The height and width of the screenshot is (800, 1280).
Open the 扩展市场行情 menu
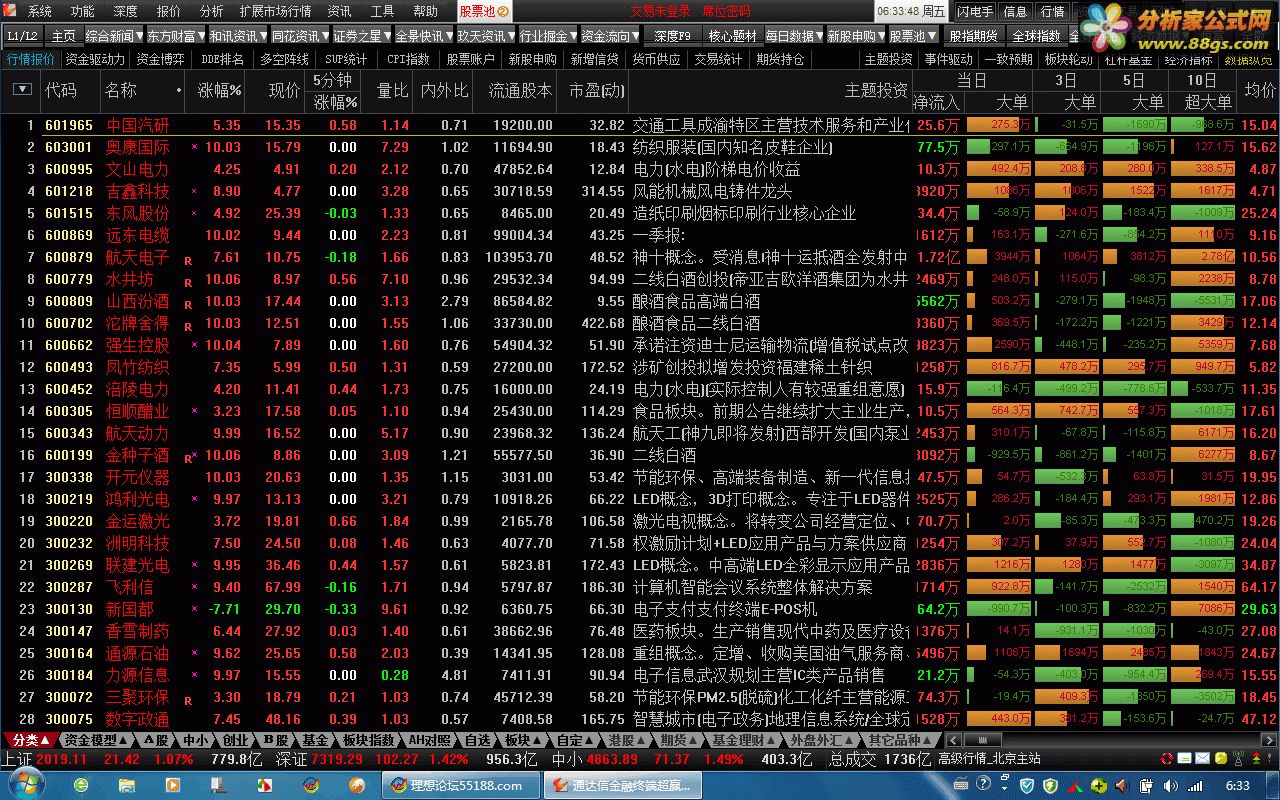pos(275,12)
